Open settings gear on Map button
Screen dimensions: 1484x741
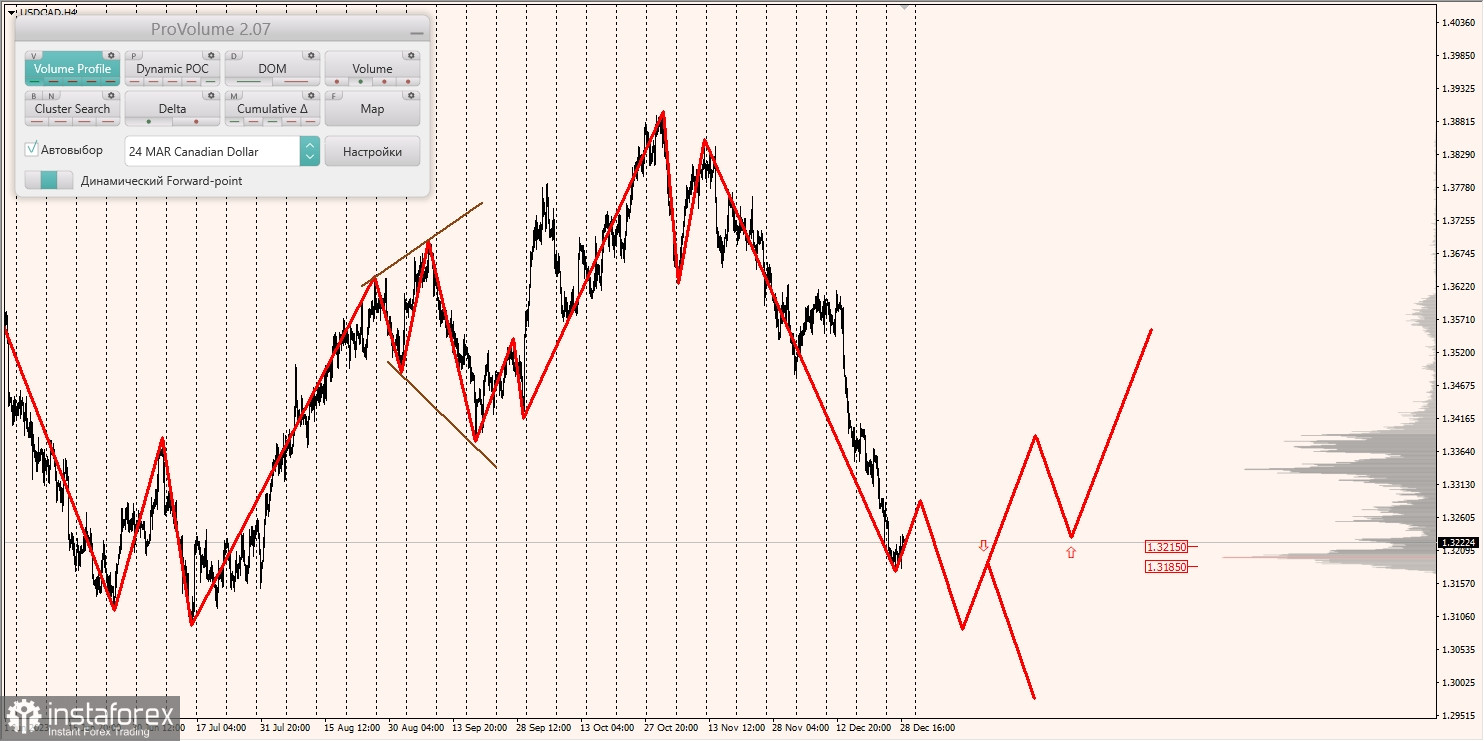pyautogui.click(x=411, y=95)
